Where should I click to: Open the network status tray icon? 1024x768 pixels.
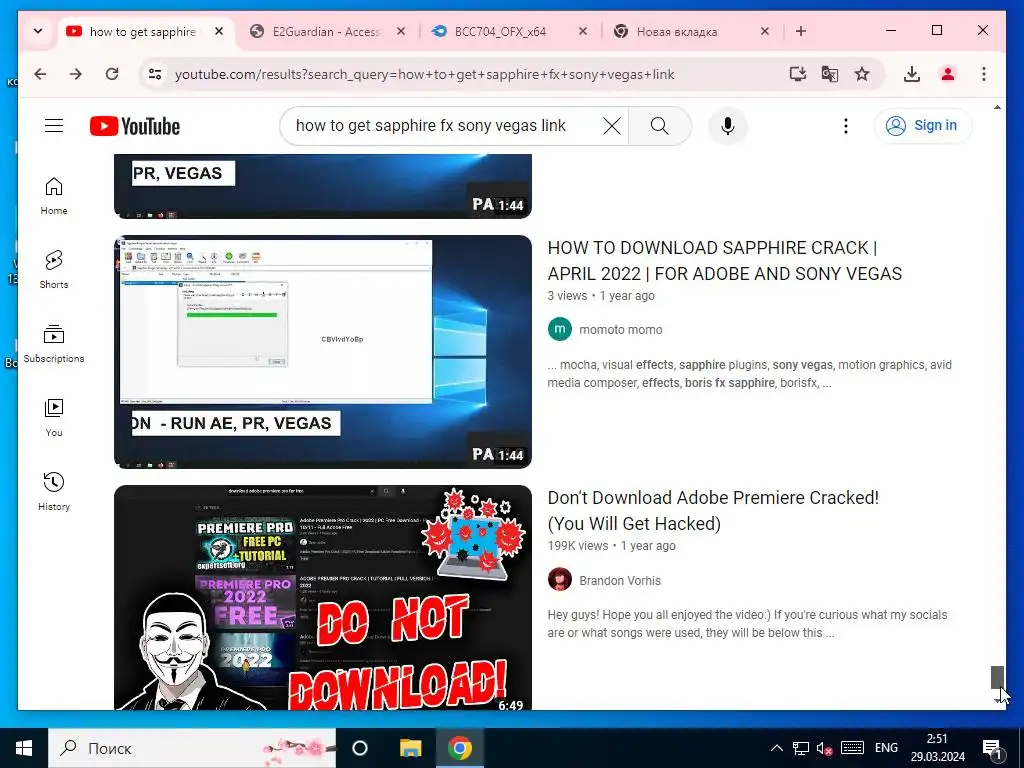click(801, 748)
